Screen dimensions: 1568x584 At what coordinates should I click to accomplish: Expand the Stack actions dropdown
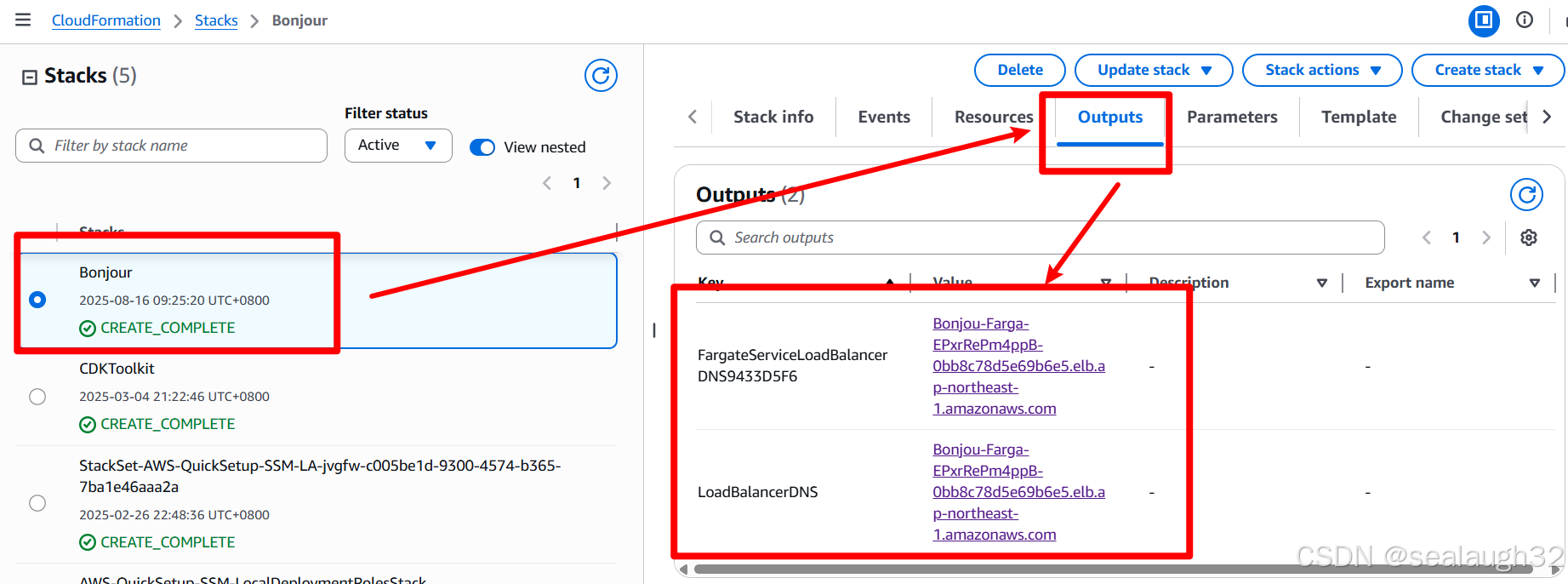pyautogui.click(x=1322, y=70)
